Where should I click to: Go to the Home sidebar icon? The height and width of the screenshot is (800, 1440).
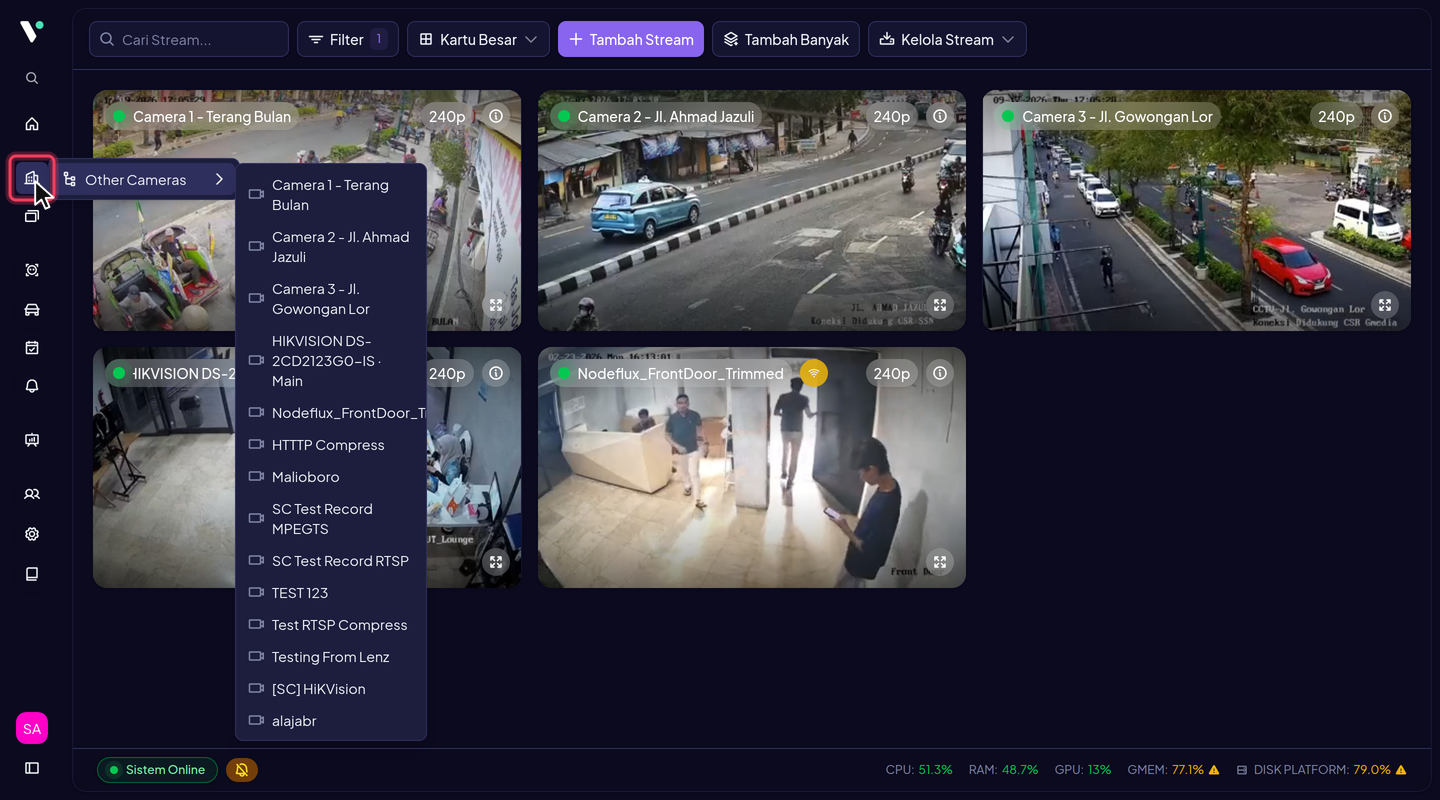32,124
